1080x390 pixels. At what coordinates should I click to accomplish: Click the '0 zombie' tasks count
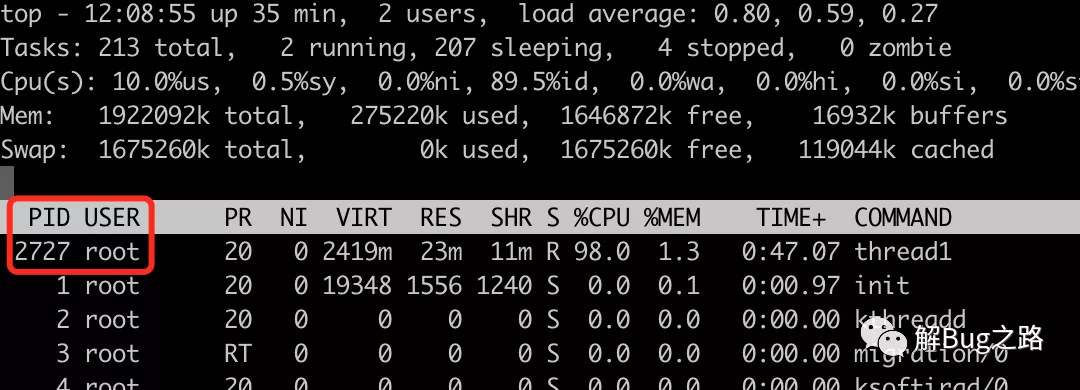pos(896,48)
